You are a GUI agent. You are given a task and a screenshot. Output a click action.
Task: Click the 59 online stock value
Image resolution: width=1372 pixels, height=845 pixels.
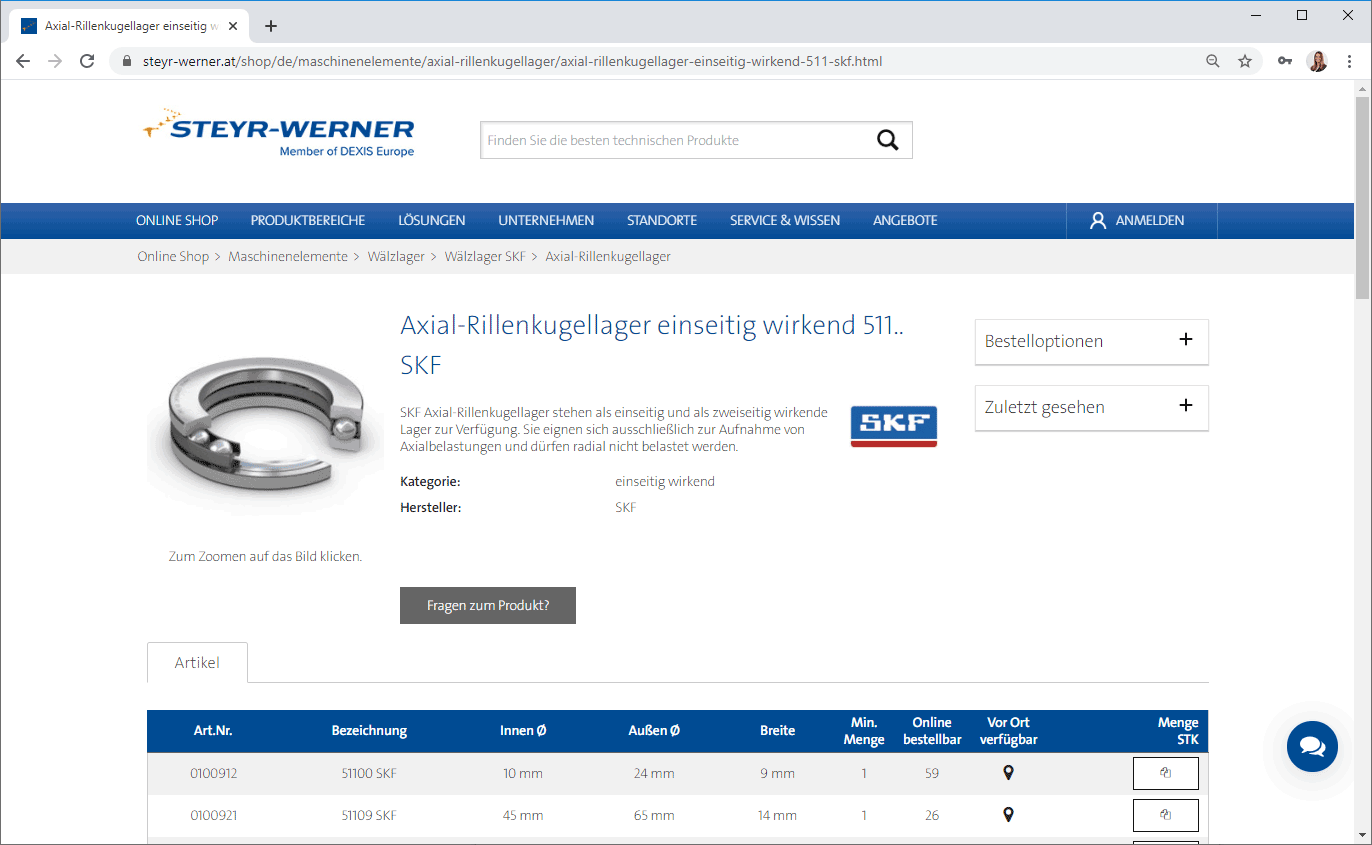pos(932,773)
